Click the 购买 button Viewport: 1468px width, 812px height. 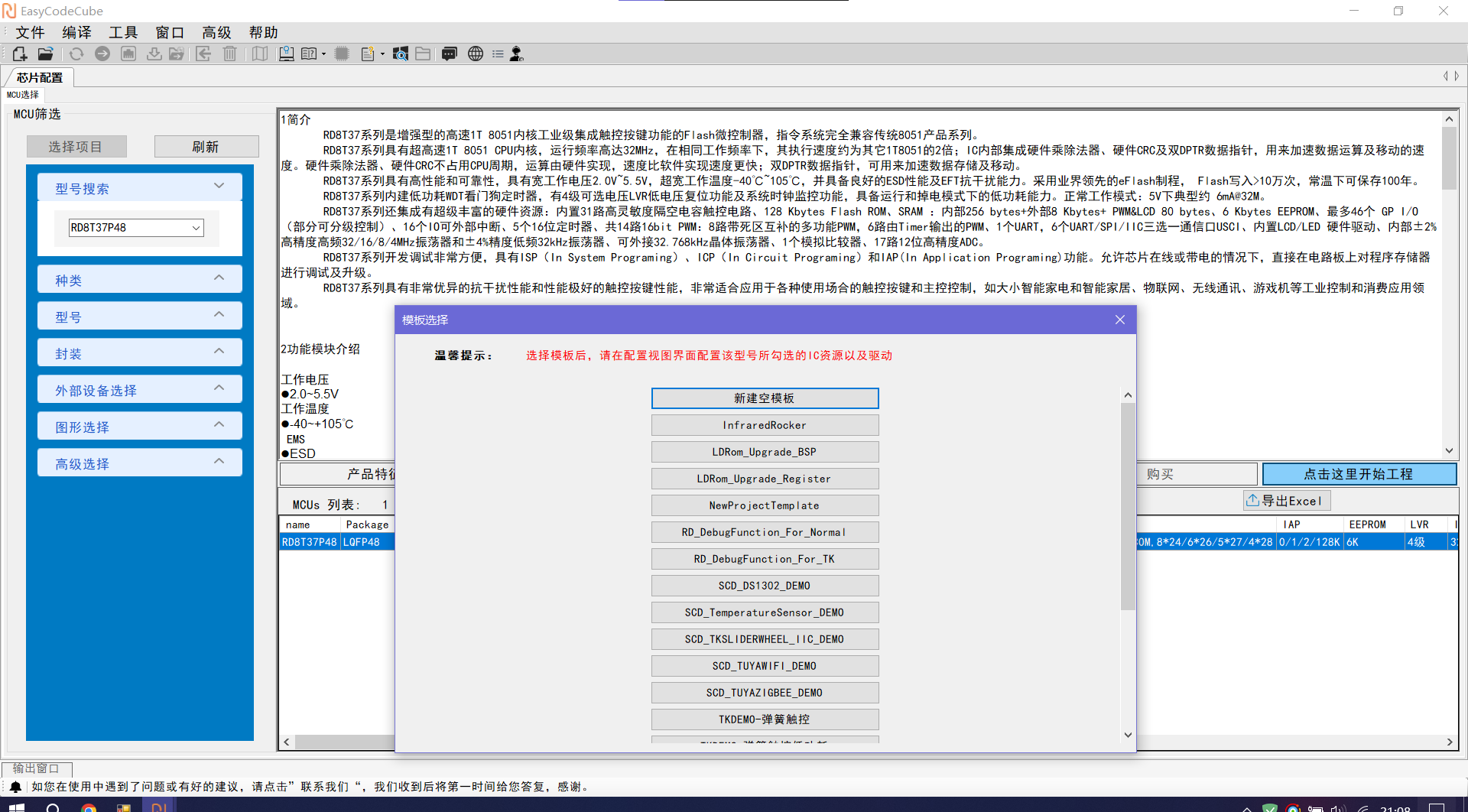pos(1197,474)
